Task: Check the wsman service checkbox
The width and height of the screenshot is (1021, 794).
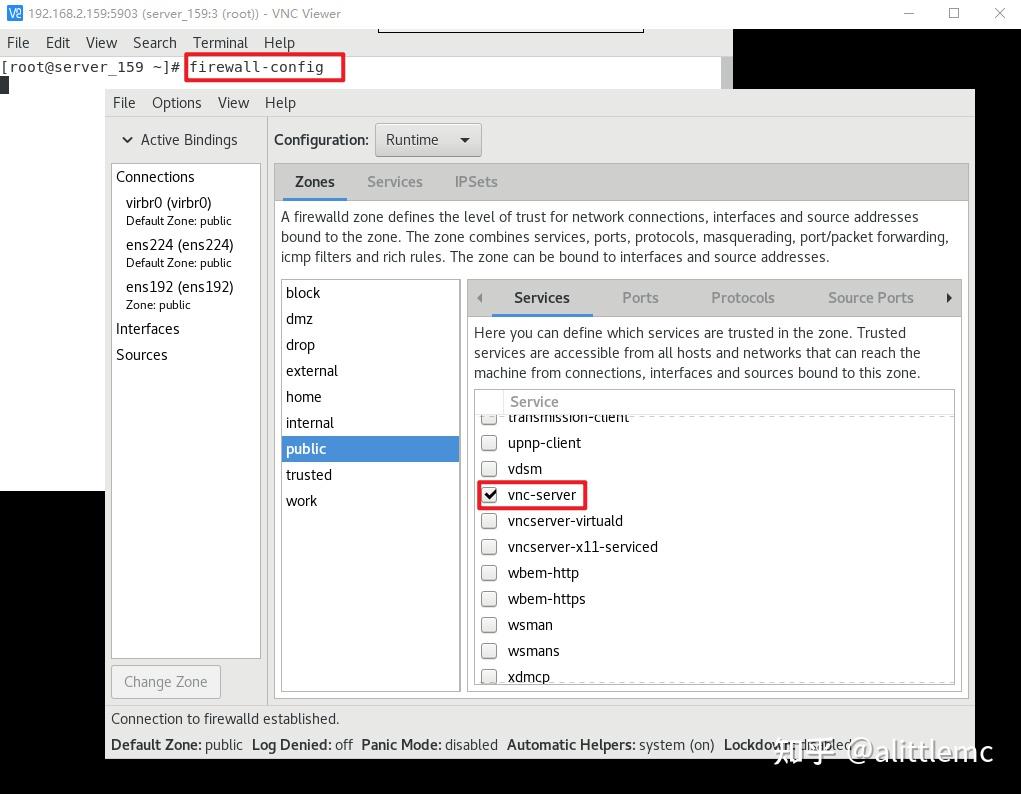Action: click(x=489, y=625)
